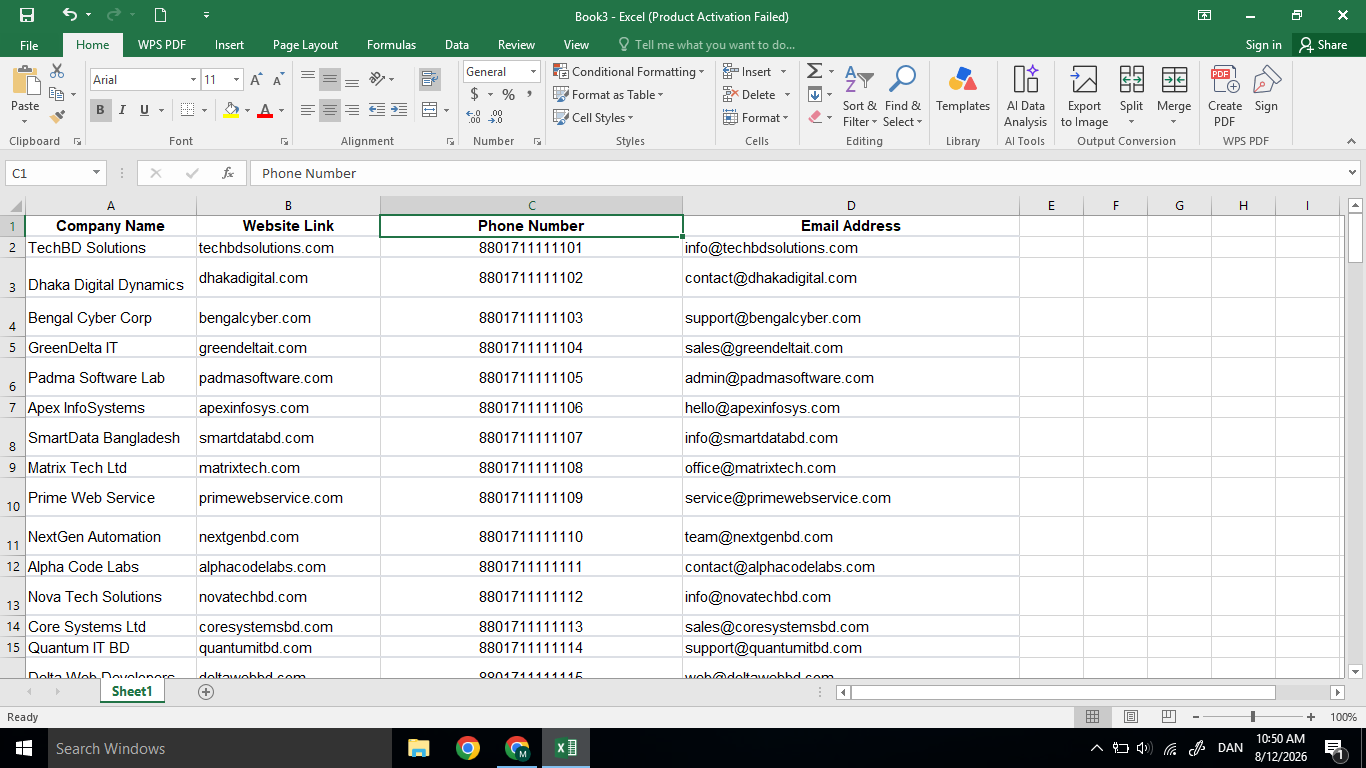Toggle Underline formatting

point(144,110)
